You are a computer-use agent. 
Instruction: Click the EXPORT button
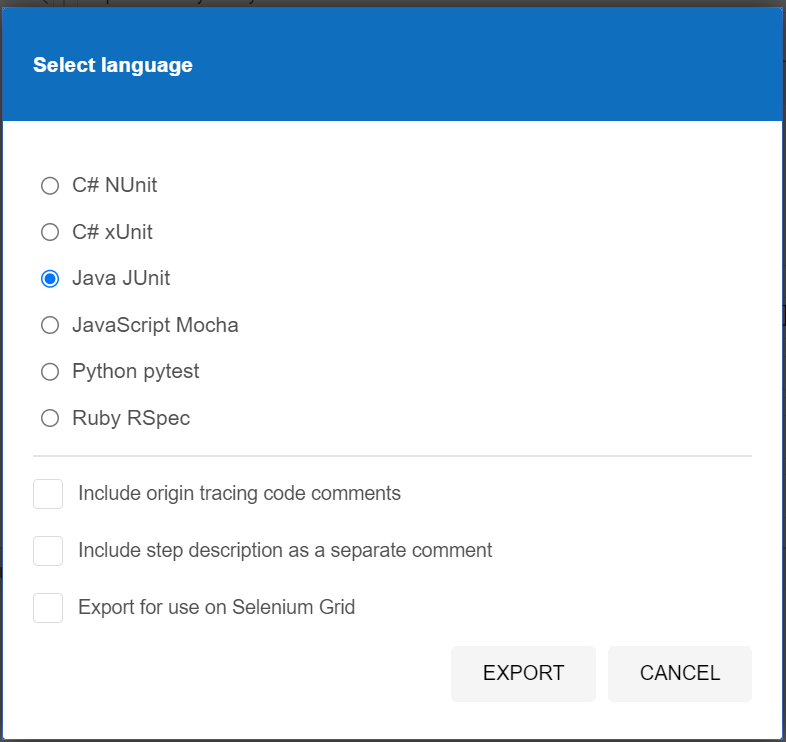[523, 673]
